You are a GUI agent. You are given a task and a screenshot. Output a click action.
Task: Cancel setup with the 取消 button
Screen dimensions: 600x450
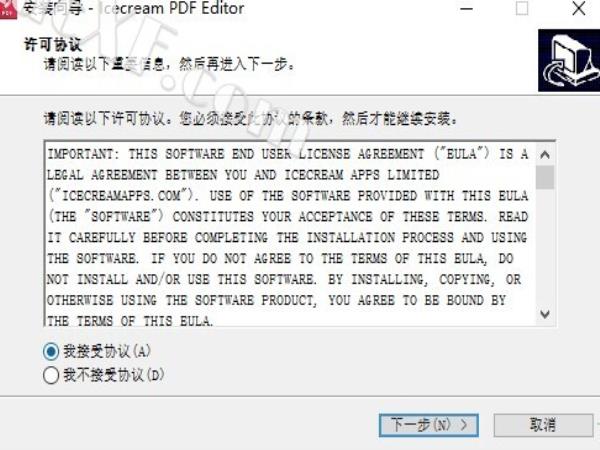[x=543, y=425]
